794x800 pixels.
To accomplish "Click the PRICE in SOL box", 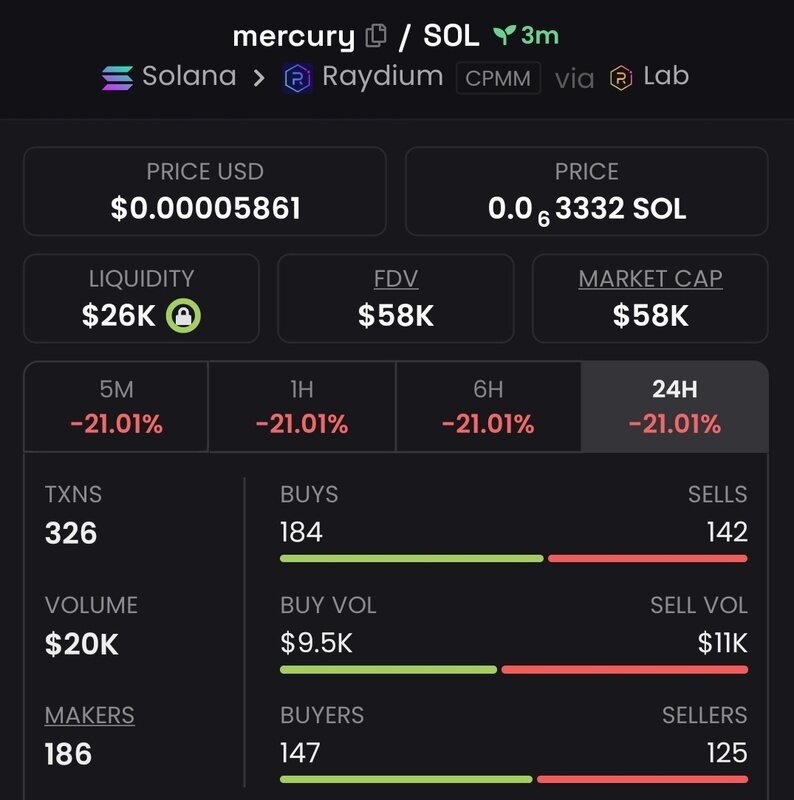I will pyautogui.click(x=587, y=191).
